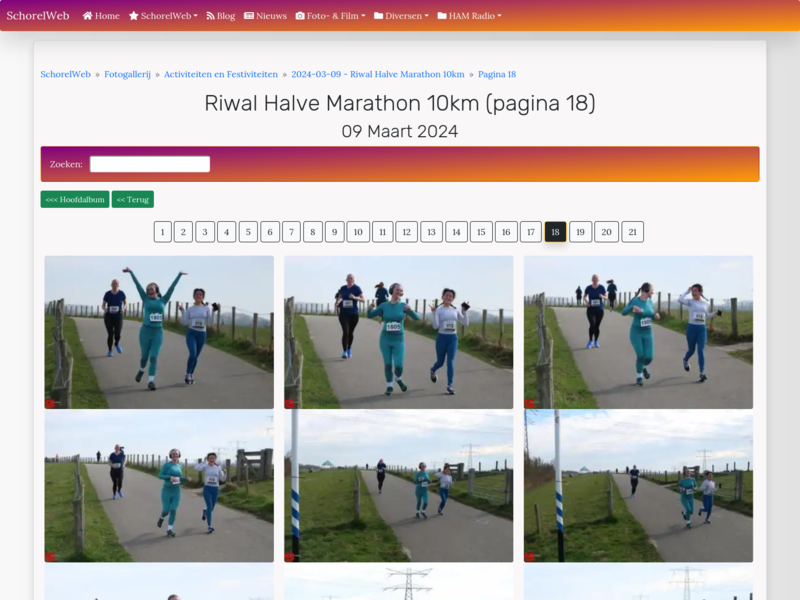This screenshot has height=600, width=800.
Task: Open the SchorelWeb breadcrumb link
Action: tap(65, 74)
